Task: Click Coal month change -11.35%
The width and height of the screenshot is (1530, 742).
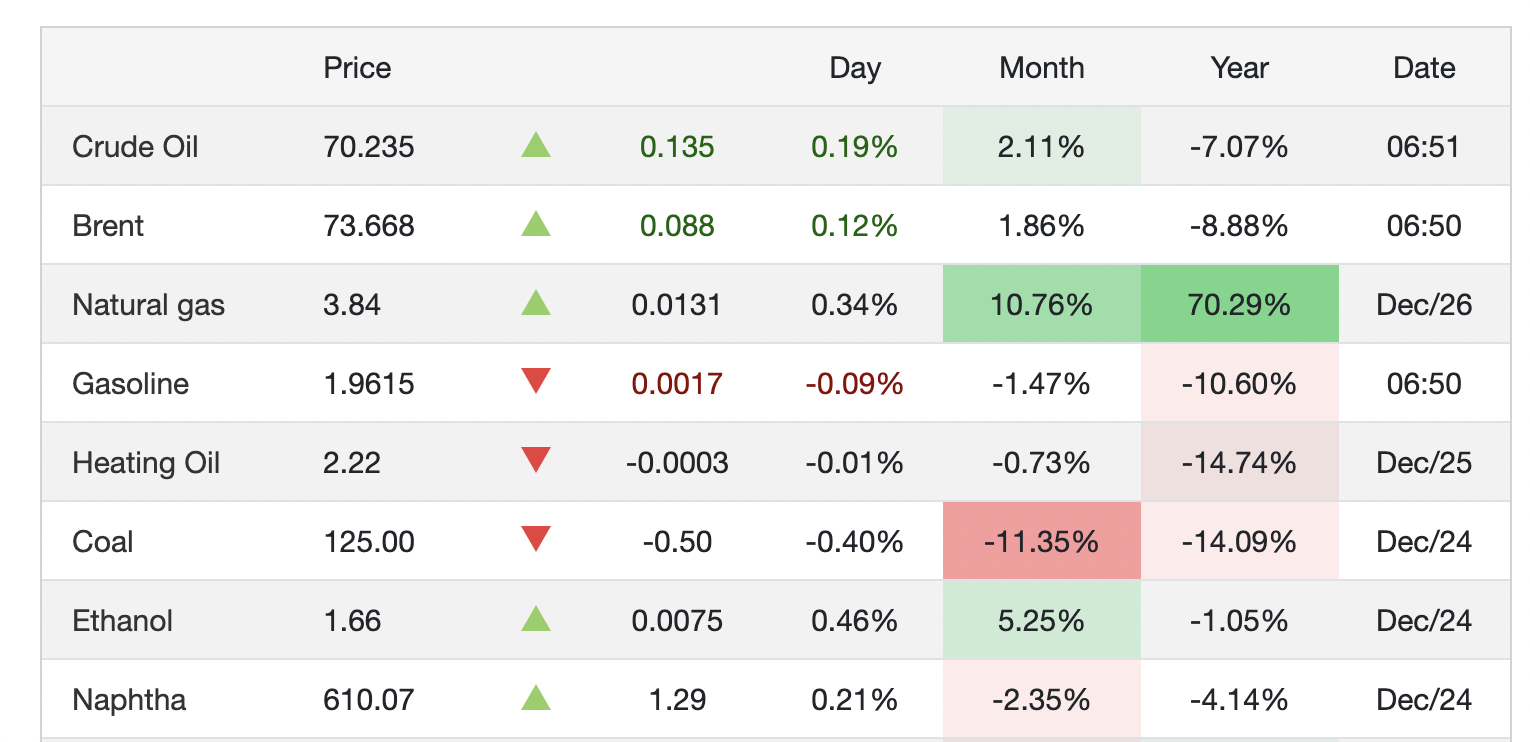Action: (1041, 542)
